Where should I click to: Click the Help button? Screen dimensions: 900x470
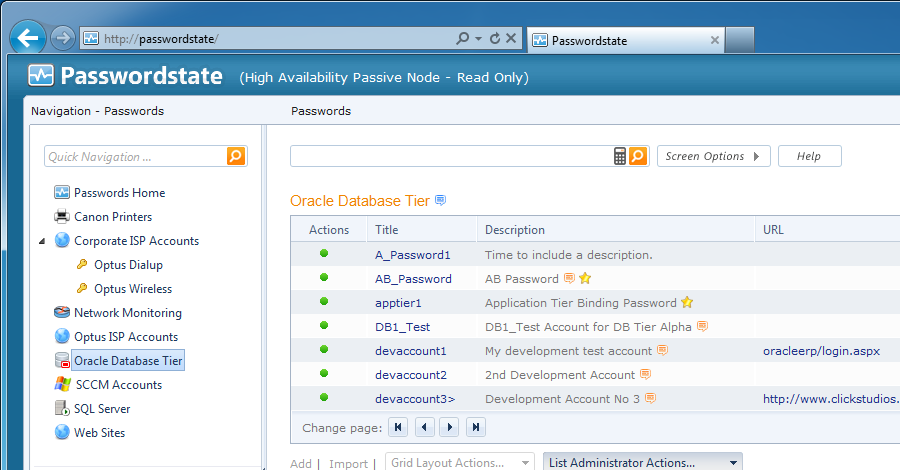pos(809,156)
